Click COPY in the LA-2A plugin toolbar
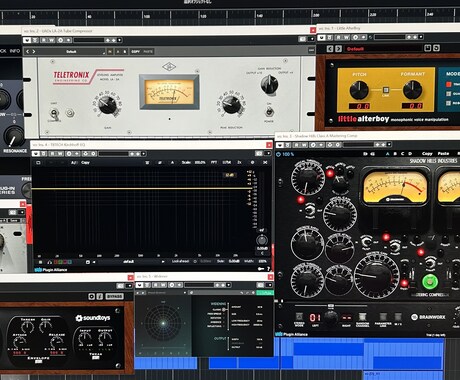The width and height of the screenshot is (460, 380). 135,52
